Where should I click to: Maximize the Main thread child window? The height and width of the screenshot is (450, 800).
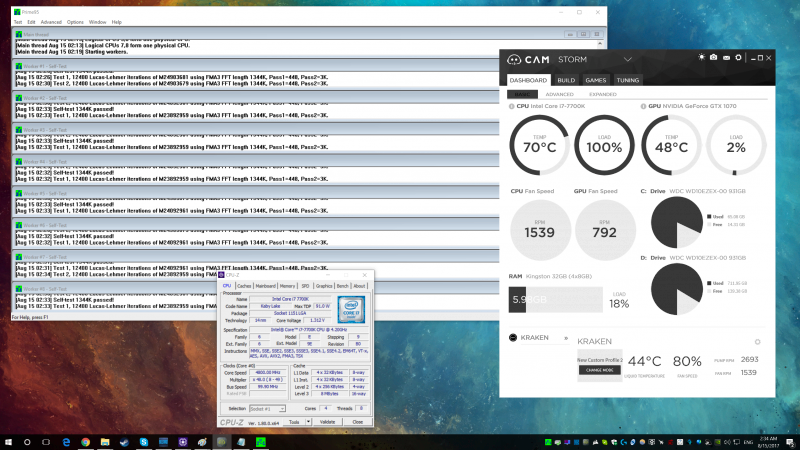click(x=584, y=34)
